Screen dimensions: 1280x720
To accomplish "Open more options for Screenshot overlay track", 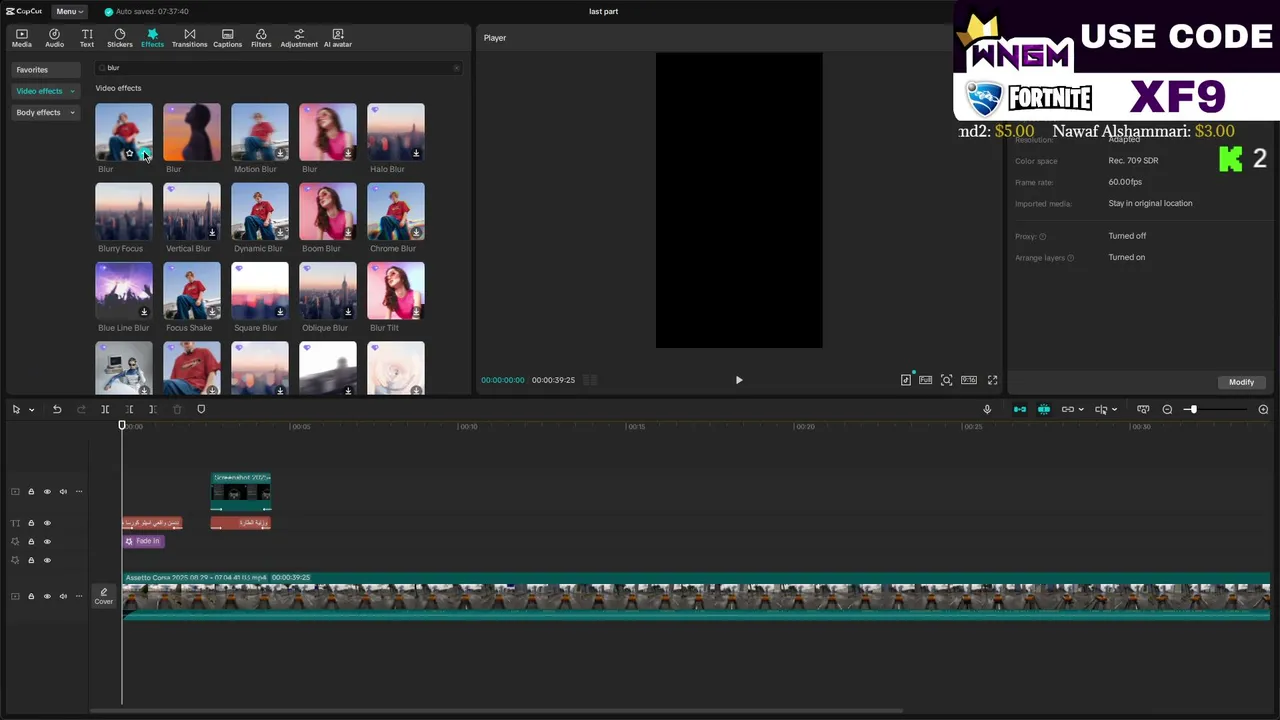I will point(79,492).
